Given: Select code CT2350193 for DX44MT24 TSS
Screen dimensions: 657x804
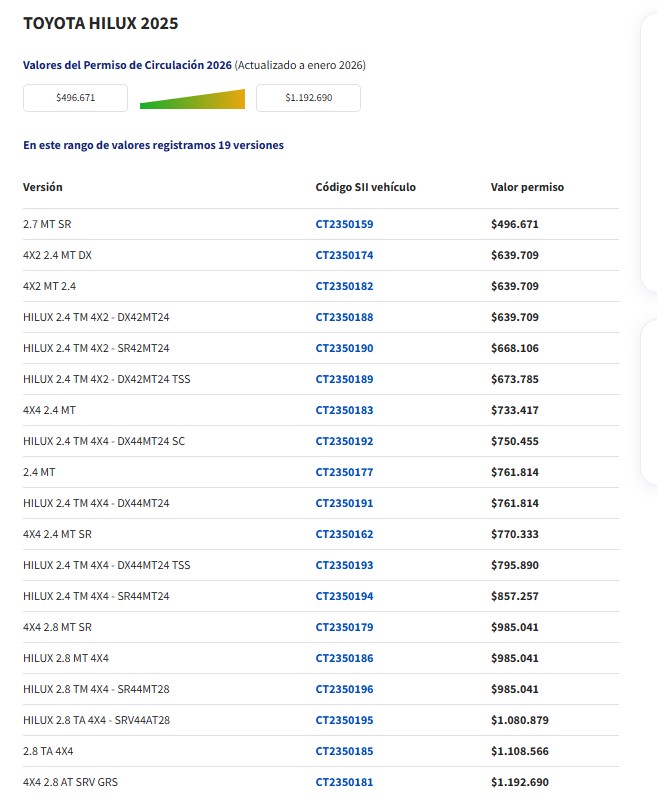Looking at the screenshot, I should click(x=344, y=565).
